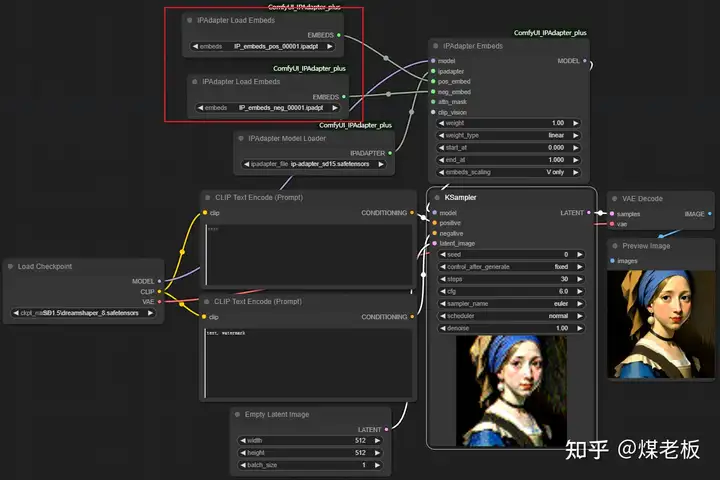Collapse the Preview Image node via its title dot
This screenshot has height=480, width=720.
pyautogui.click(x=615, y=246)
